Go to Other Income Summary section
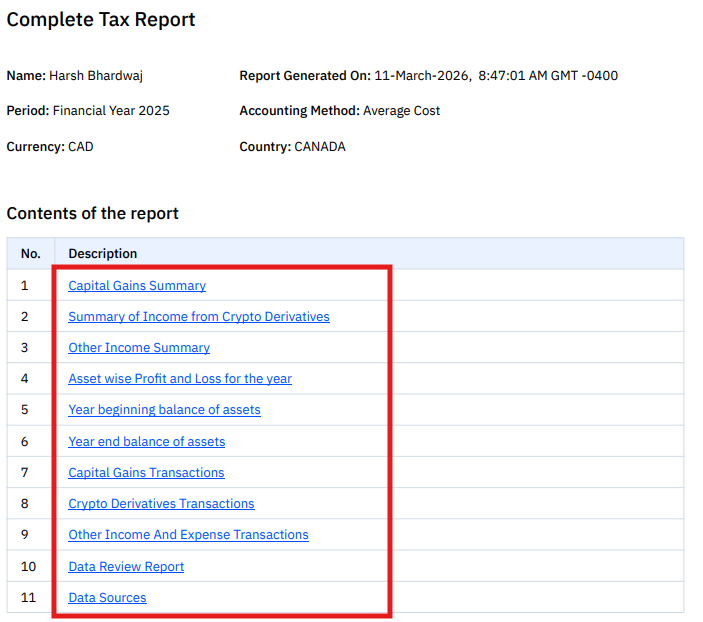This screenshot has height=622, width=703. coord(139,348)
